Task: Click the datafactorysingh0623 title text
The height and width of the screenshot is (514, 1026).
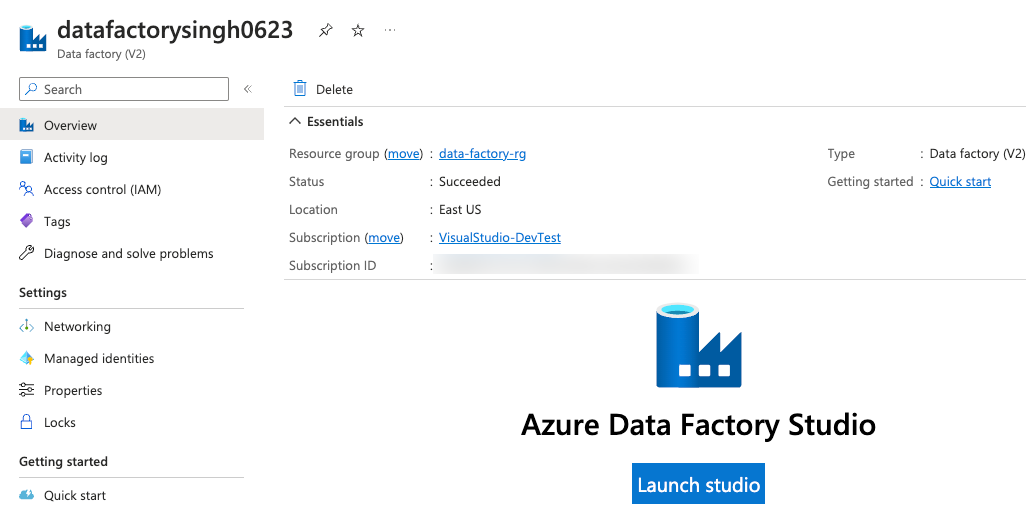Action: click(x=175, y=30)
